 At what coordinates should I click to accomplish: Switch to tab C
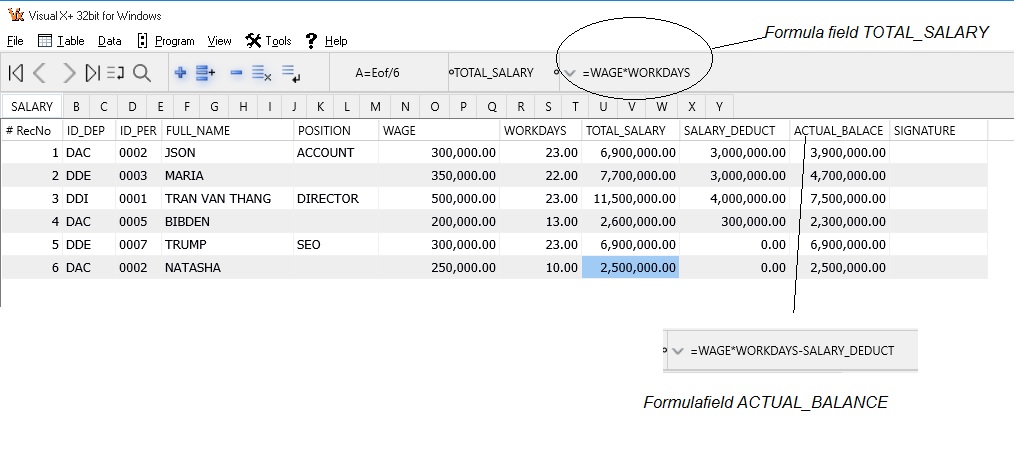(104, 106)
